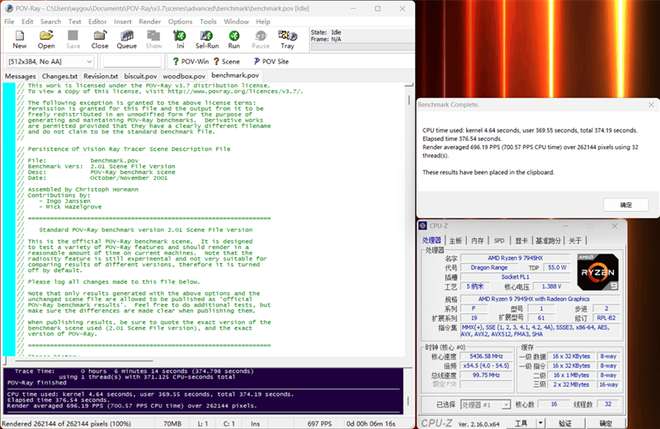Switch to the Messages tab
Image resolution: width=660 pixels, height=429 pixels.
pyautogui.click(x=20, y=76)
